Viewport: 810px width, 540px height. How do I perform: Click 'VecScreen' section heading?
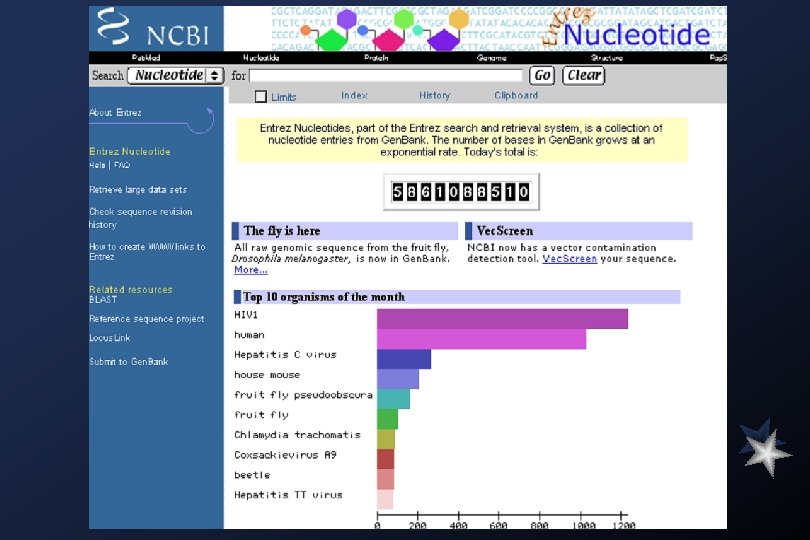(505, 230)
